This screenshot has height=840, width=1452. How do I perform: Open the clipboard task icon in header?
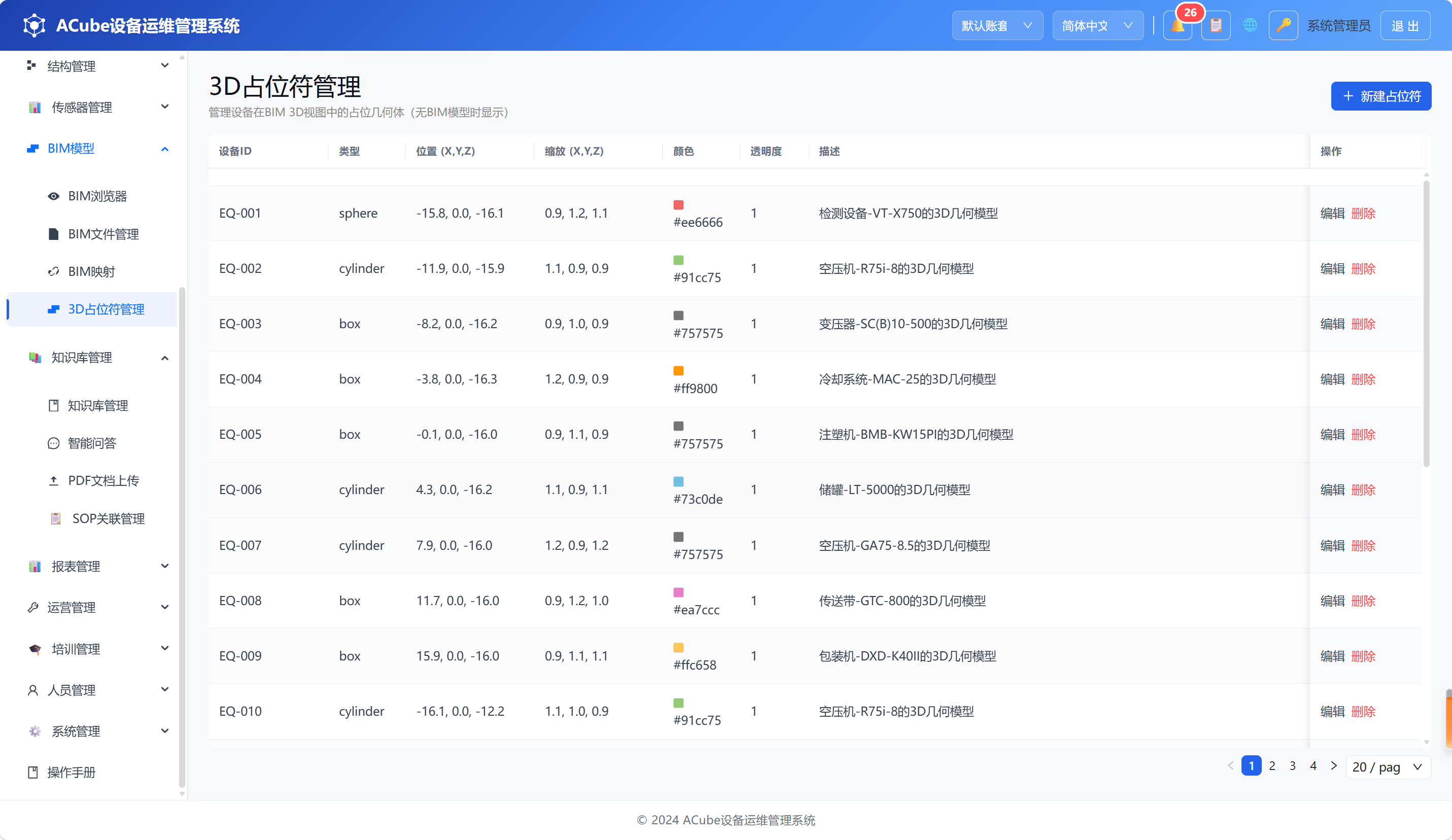coord(1216,26)
